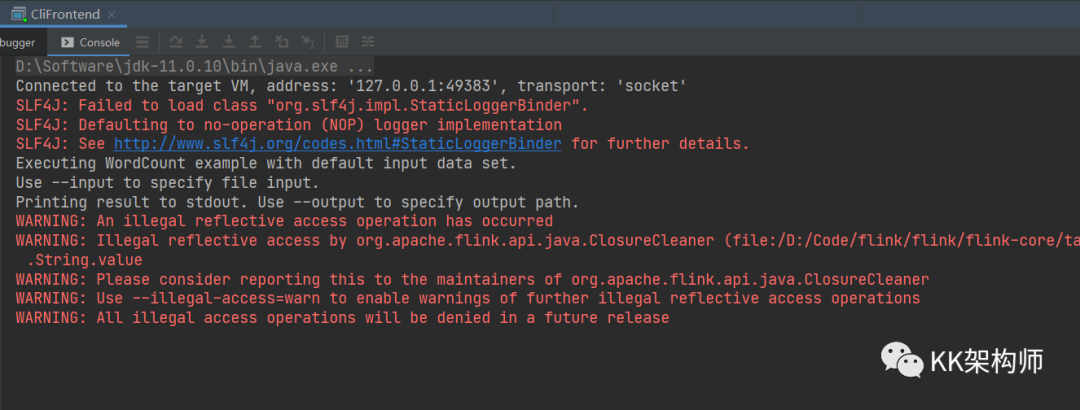Click the Run to Cursor icon
Screen dimensions: 1080x410
pyautogui.click(x=308, y=42)
